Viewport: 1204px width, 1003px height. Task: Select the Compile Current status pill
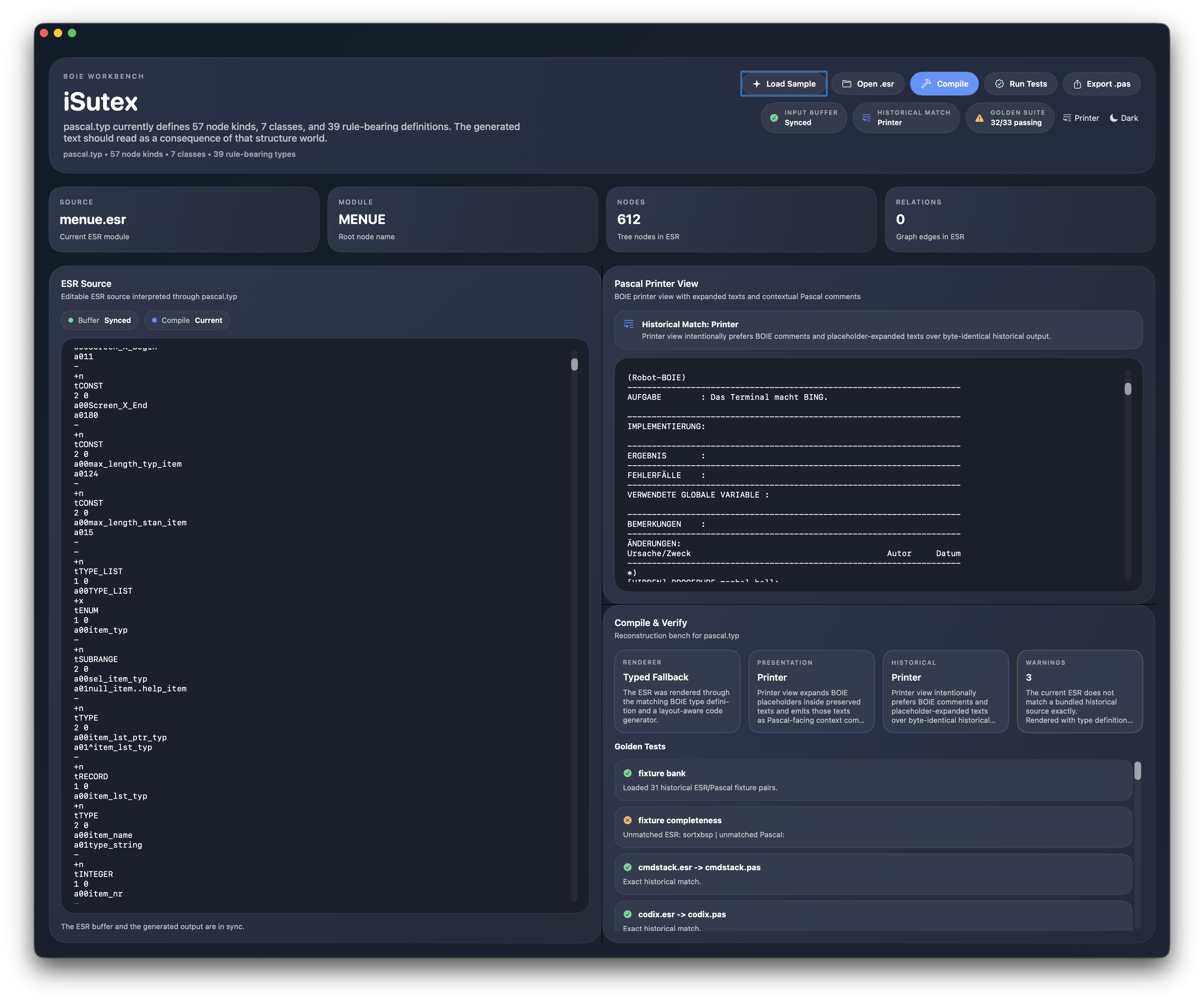point(187,320)
